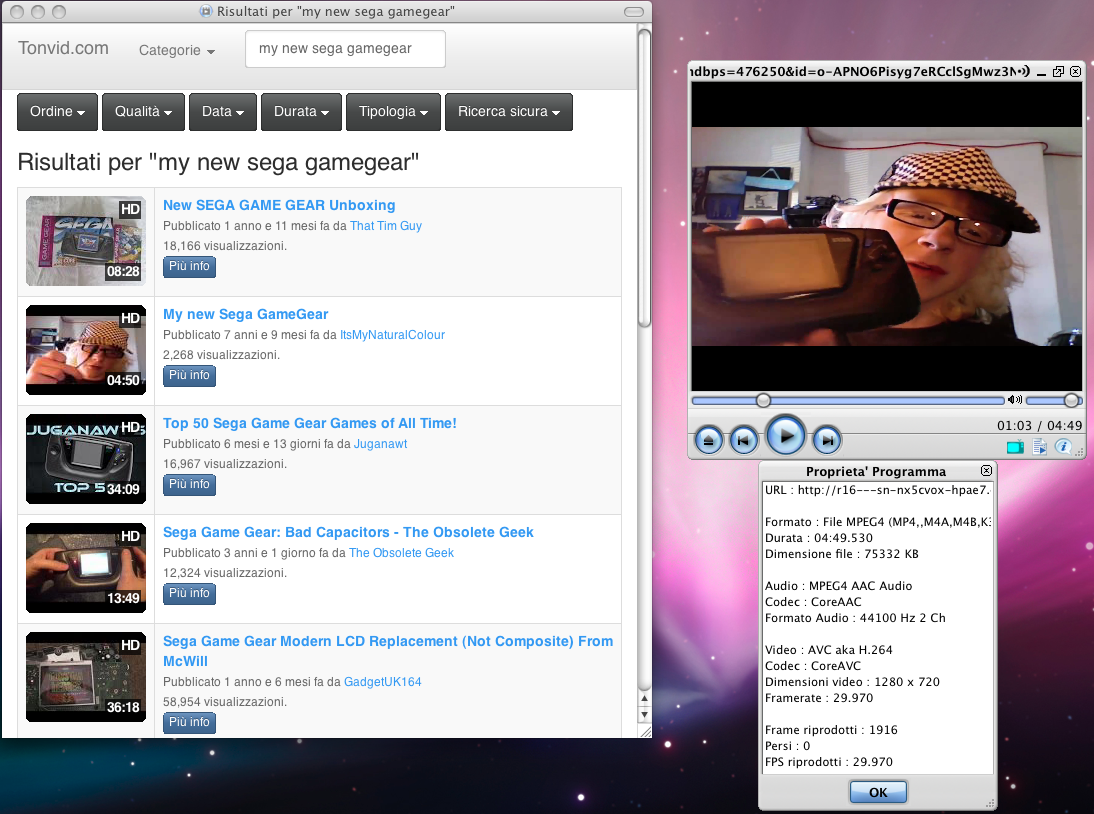This screenshot has height=814, width=1094.
Task: Expand the Ordine filter dropdown
Action: pyautogui.click(x=57, y=112)
